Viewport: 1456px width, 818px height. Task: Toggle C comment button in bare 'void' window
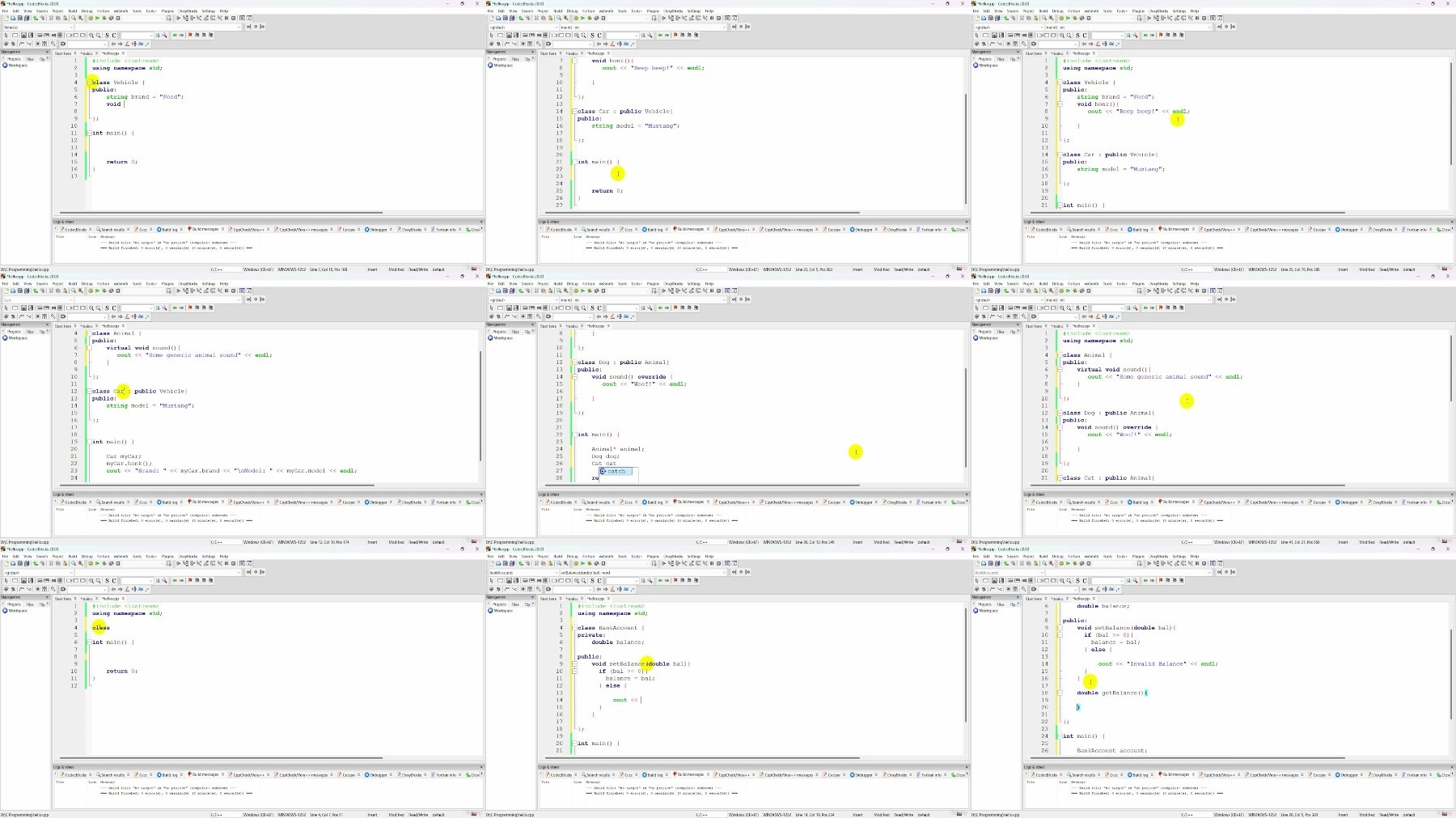[114, 35]
